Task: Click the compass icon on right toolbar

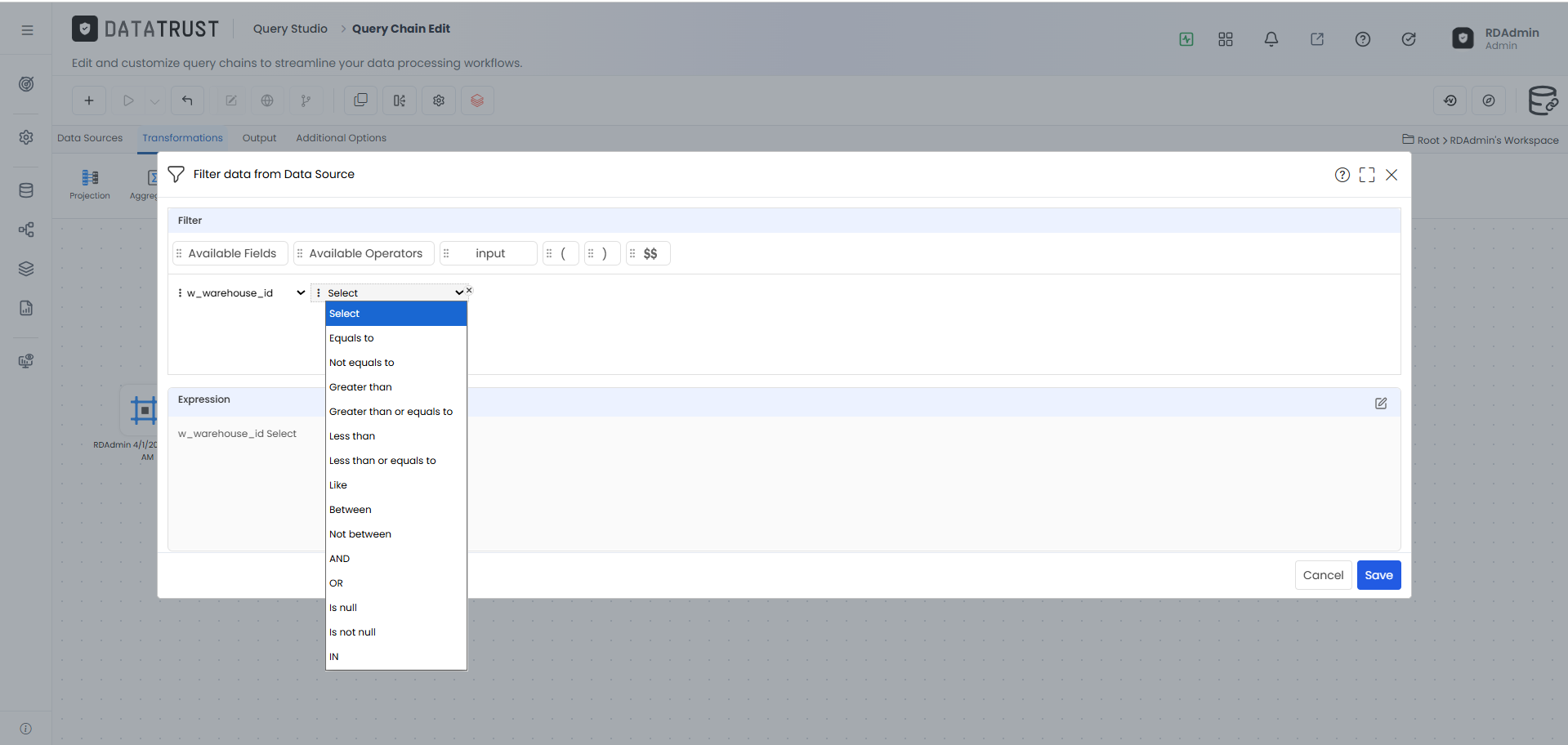Action: pos(1489,100)
